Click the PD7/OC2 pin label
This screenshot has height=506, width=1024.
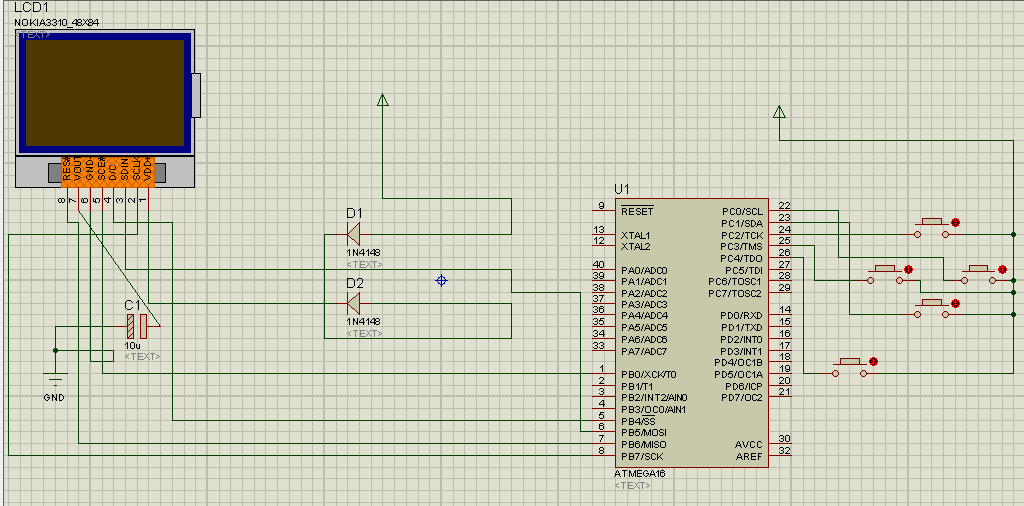[x=741, y=398]
